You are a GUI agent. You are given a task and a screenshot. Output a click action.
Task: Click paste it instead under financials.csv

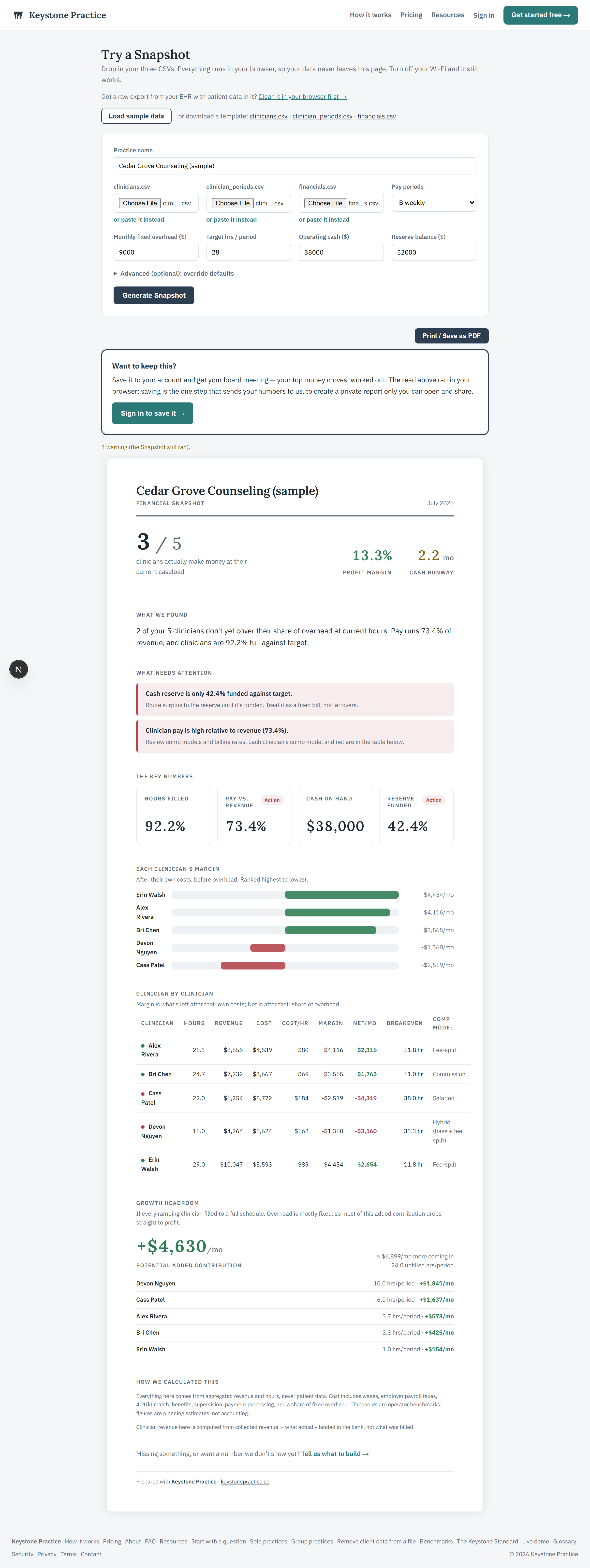324,220
